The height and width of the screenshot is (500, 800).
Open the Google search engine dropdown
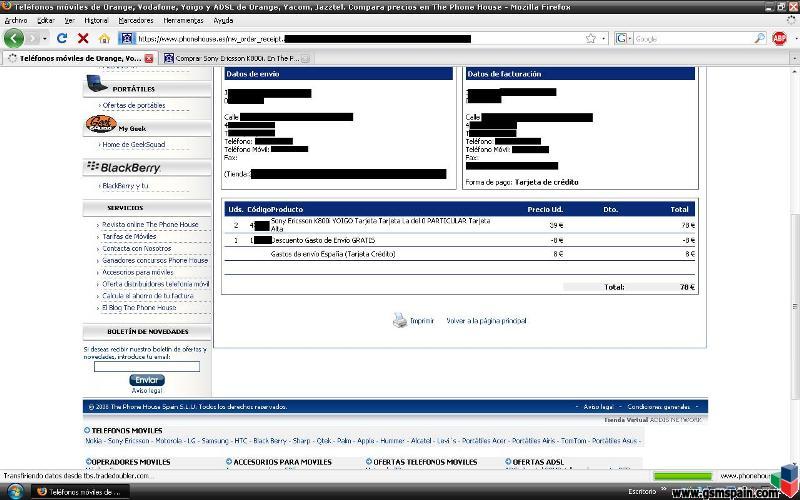tap(624, 38)
